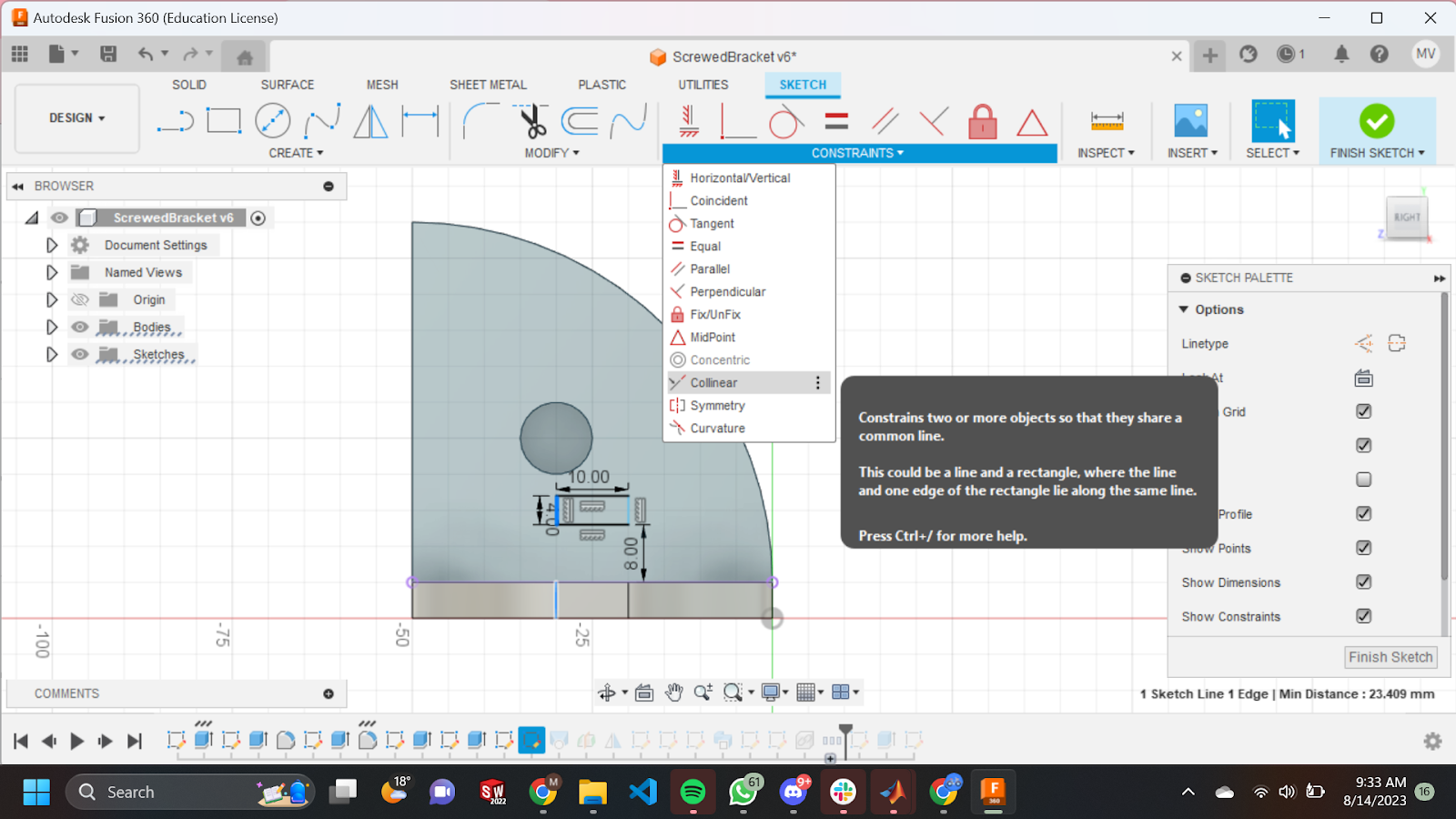Click the Windows Start button
The image size is (1456, 819).
tap(36, 792)
